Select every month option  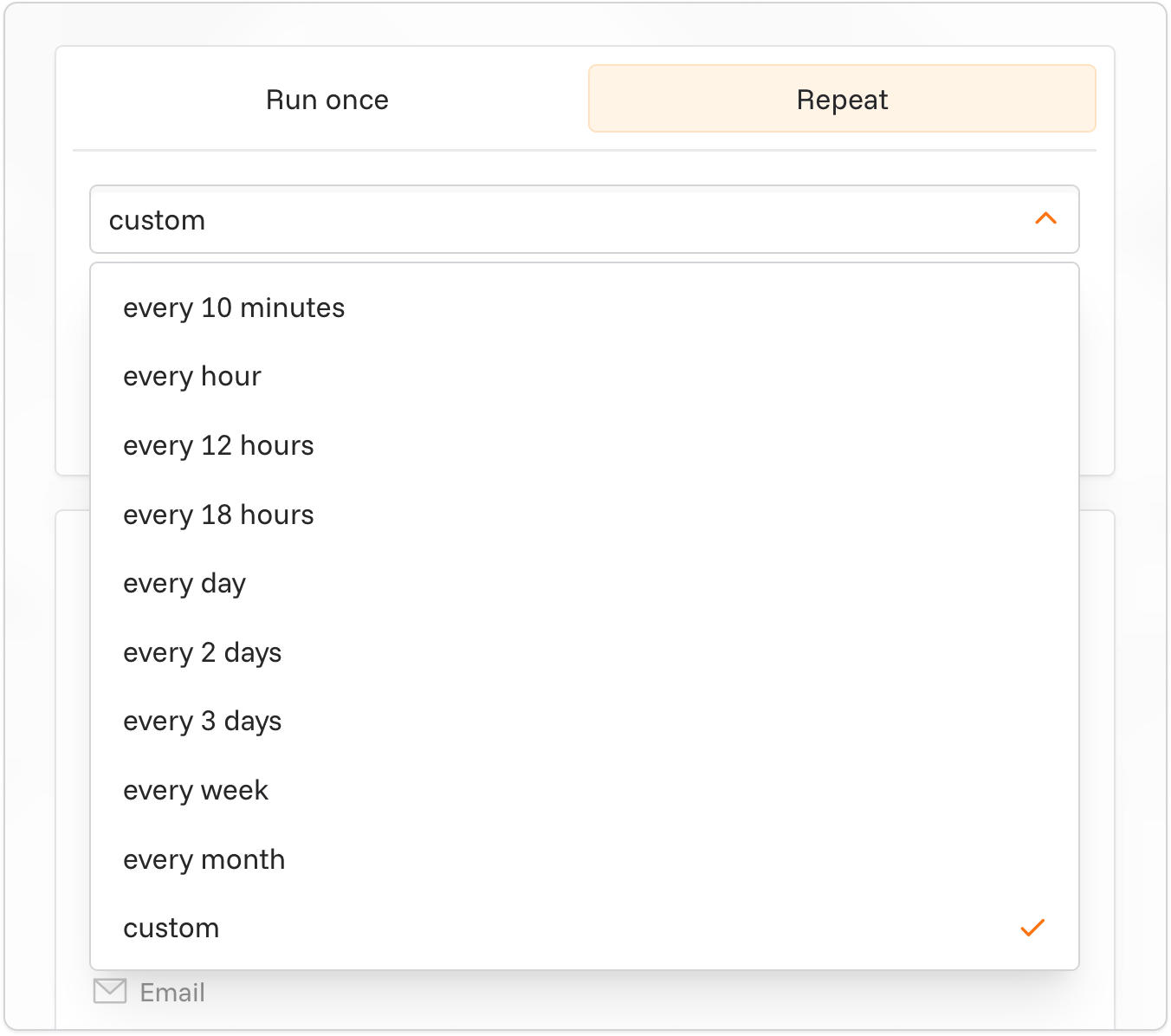point(585,860)
